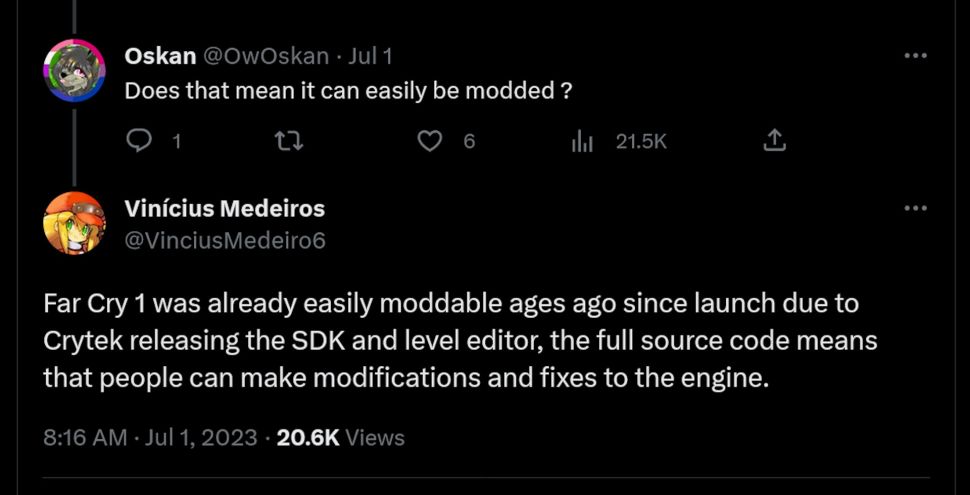This screenshot has width=970, height=495.
Task: Click the 8:16 AM · Jul 1, 2023 timestamp
Action: 150,438
